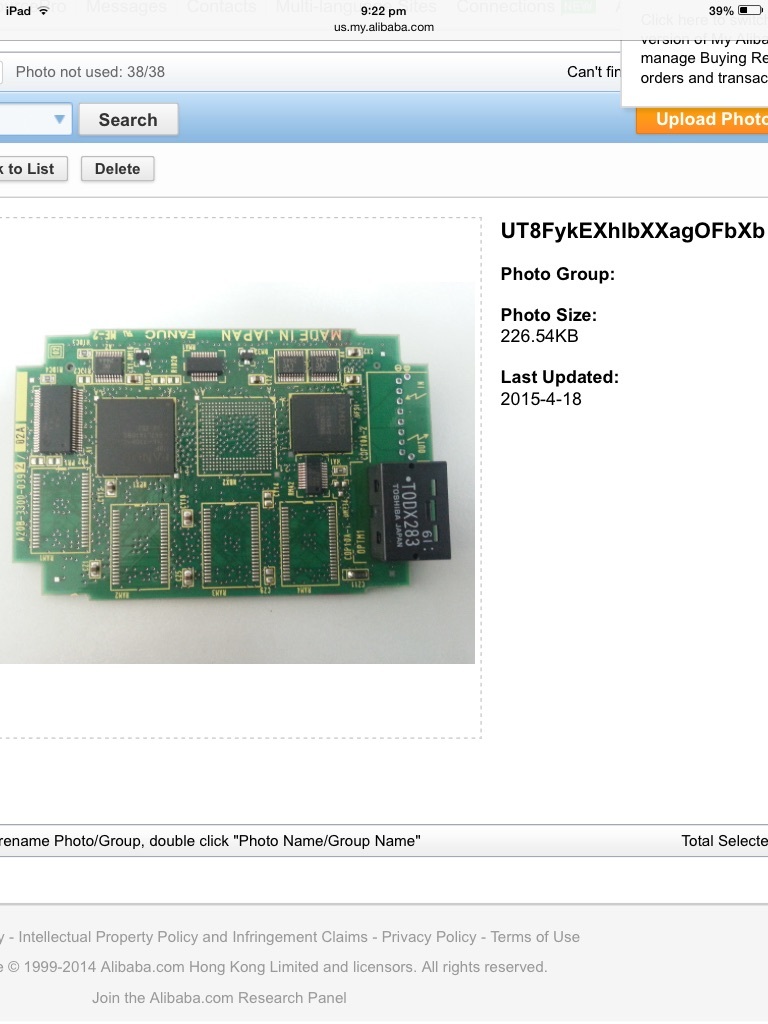Click the Alibaba.com copyright notice text

[274, 967]
